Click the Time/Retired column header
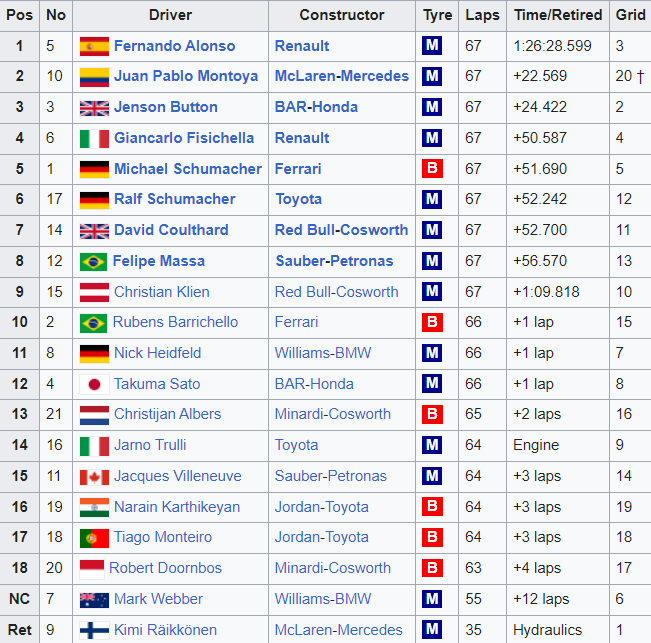This screenshot has width=651, height=643. [558, 15]
